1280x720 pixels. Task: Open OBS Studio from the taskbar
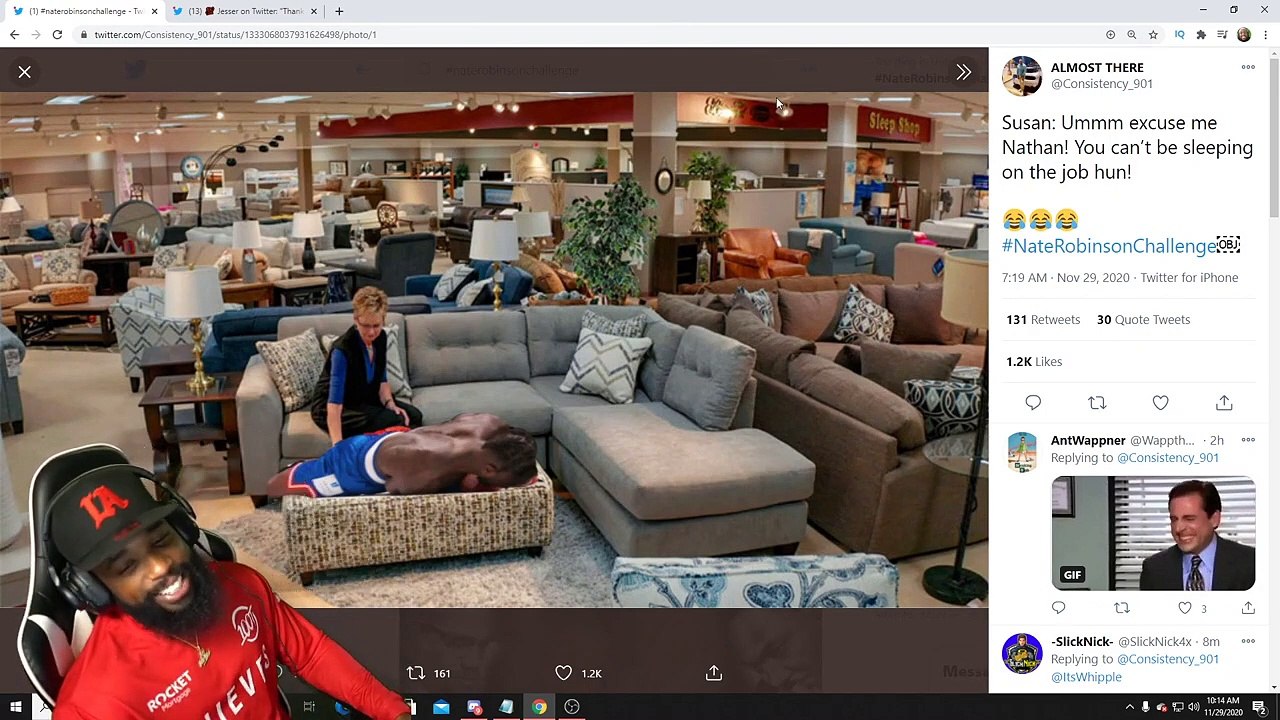[572, 707]
